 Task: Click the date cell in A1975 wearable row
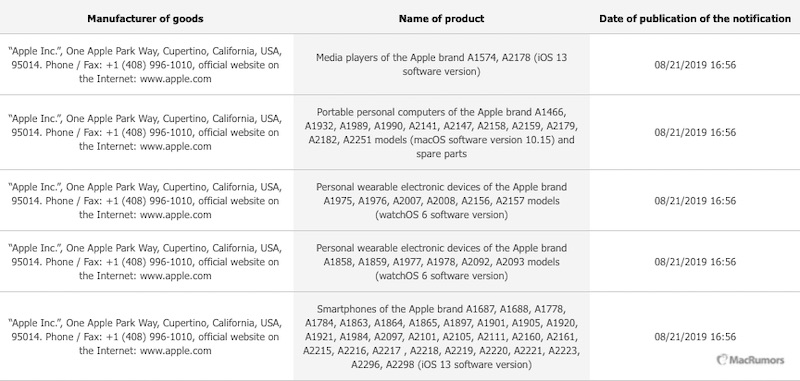pos(695,200)
